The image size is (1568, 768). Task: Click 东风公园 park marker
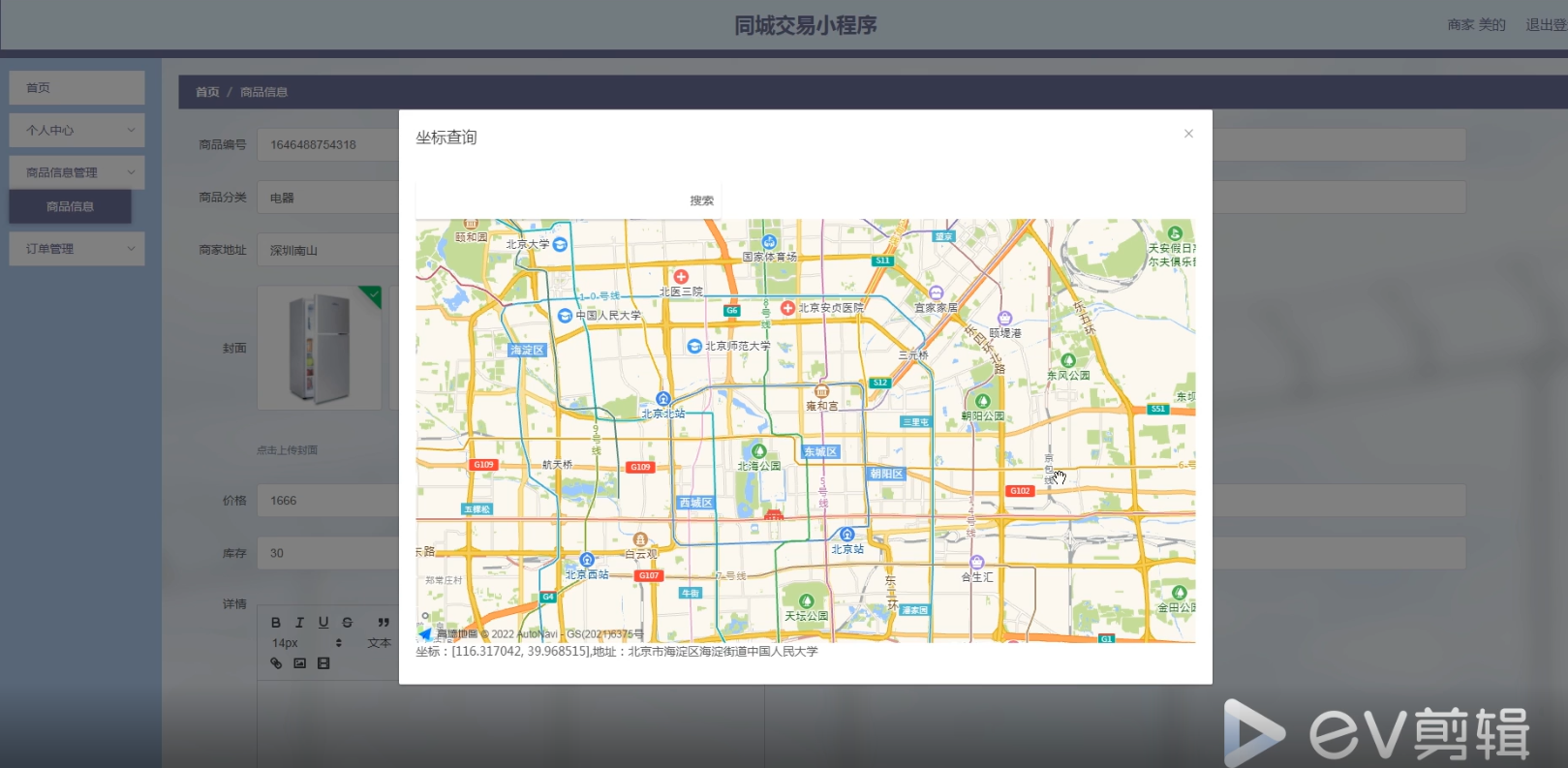[x=1068, y=360]
